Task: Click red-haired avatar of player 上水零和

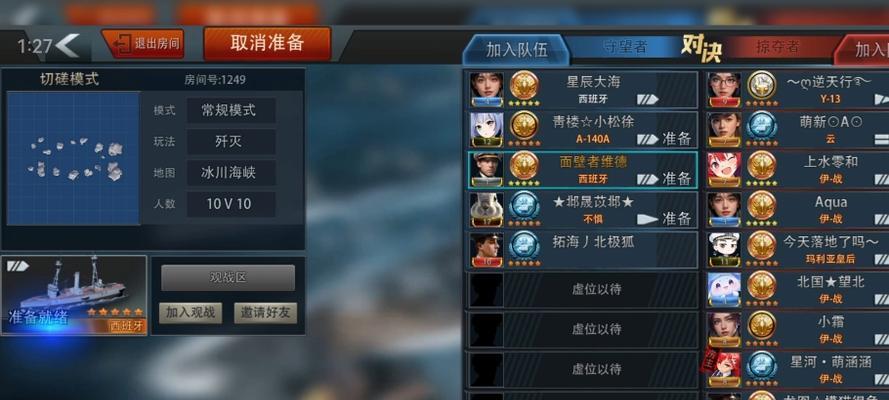Action: coord(724,169)
